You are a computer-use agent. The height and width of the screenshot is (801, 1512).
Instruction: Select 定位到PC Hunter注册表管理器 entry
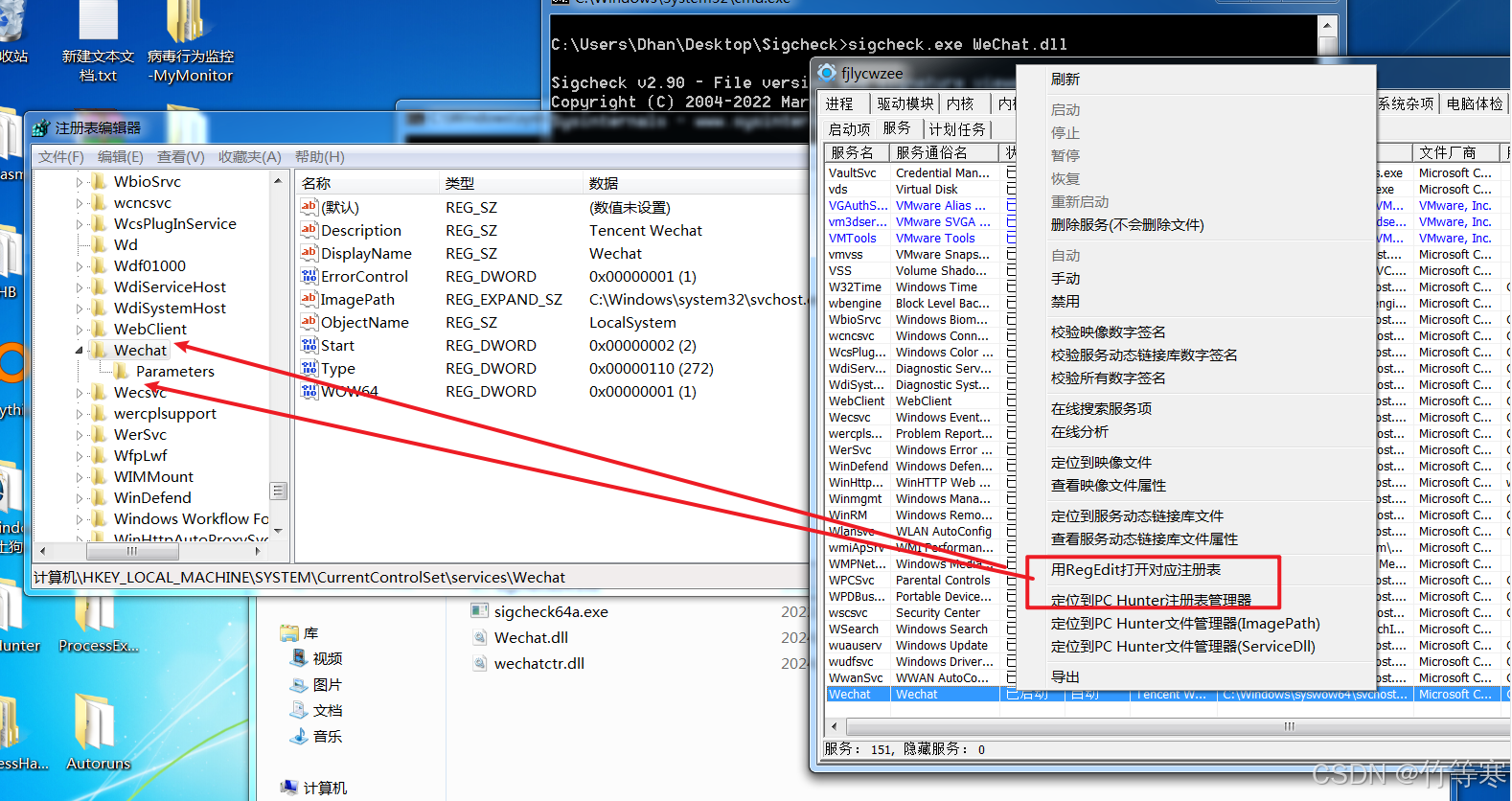click(x=1151, y=601)
